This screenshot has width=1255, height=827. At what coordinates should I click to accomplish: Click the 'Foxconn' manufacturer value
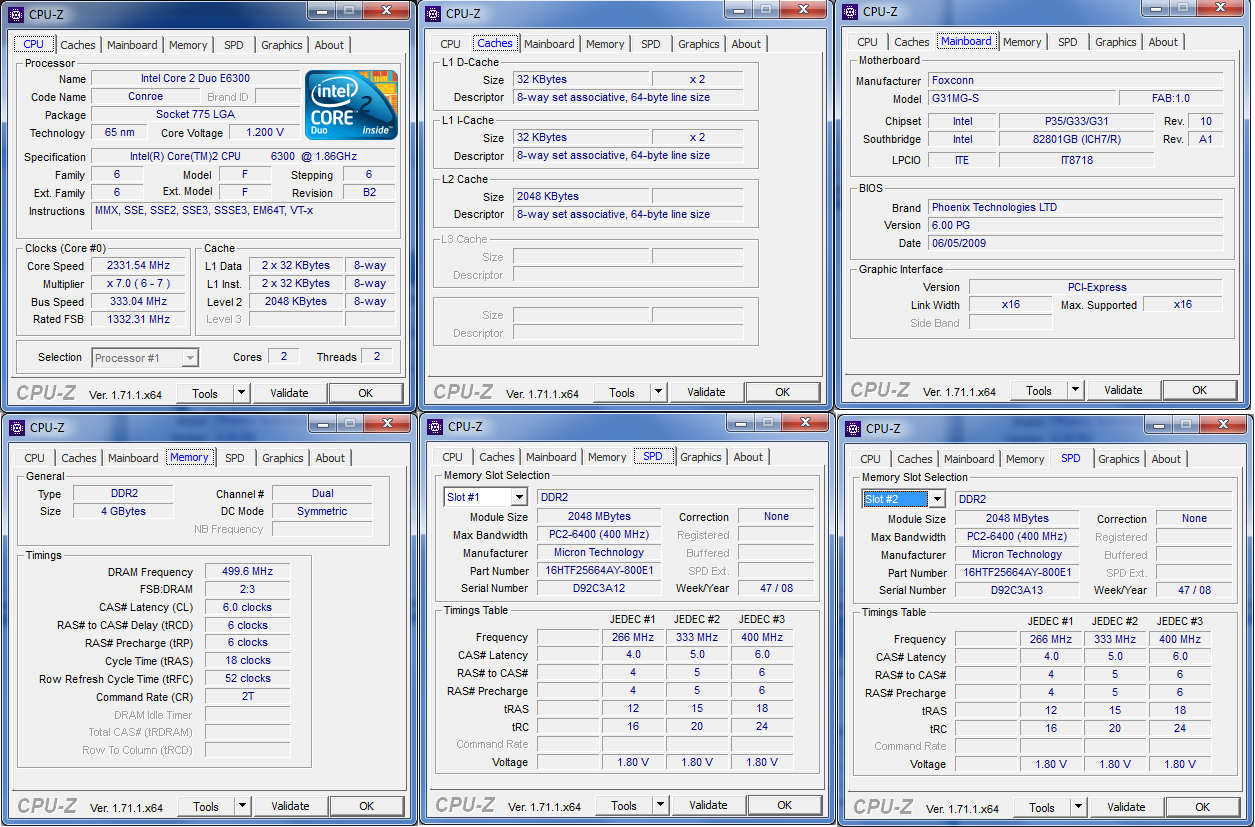1075,81
